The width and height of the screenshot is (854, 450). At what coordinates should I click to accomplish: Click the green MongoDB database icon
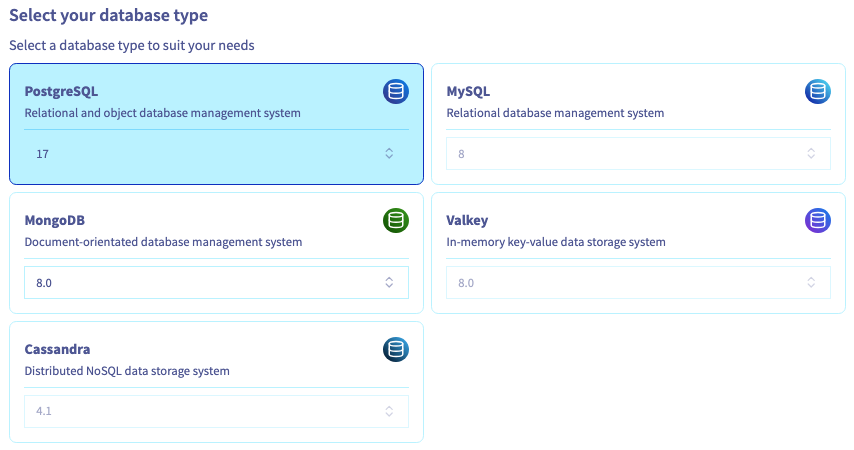coord(396,221)
